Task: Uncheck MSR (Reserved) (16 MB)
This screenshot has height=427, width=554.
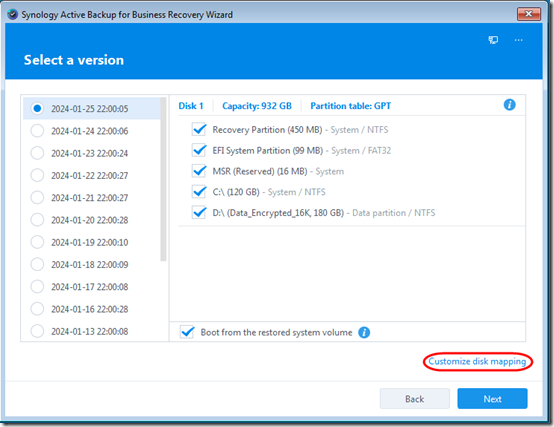Action: [x=199, y=171]
